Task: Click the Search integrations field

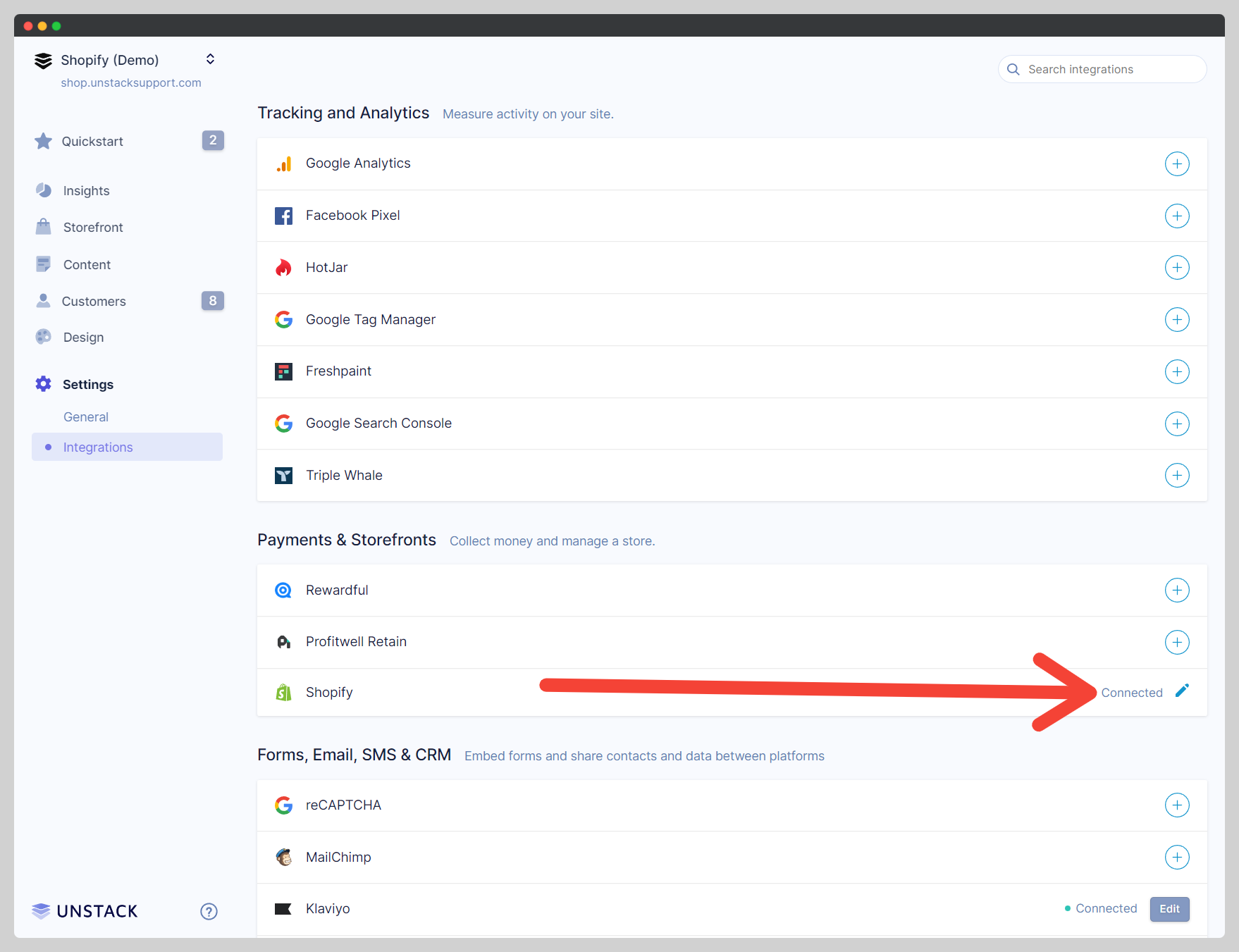Action: point(1102,69)
